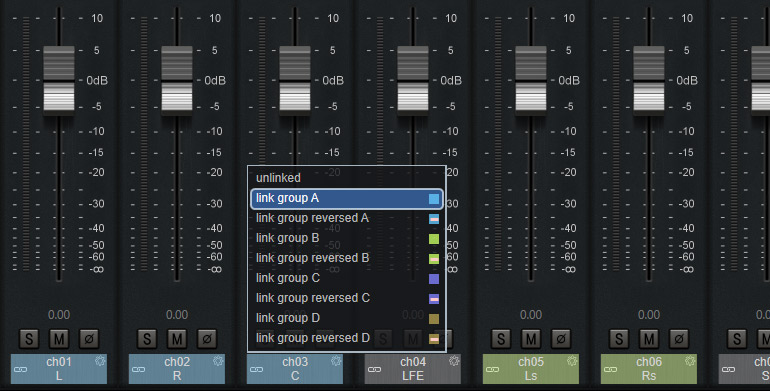This screenshot has width=770, height=391.
Task: Click the ch04 LFE channel label
Action: point(413,369)
